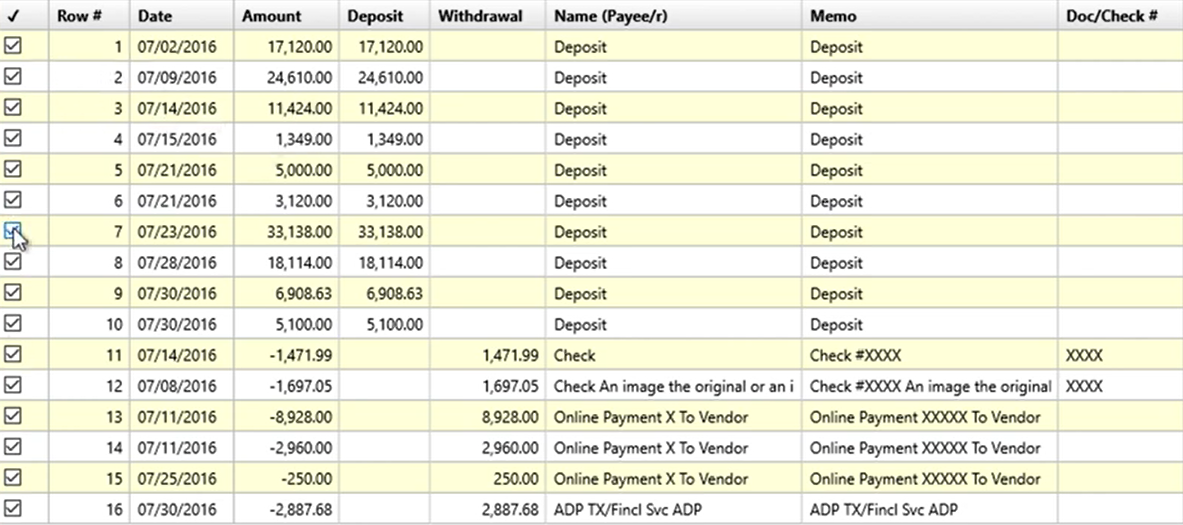Click the -2,960.00 amount cell
The image size is (1183, 525).
pyautogui.click(x=287, y=448)
